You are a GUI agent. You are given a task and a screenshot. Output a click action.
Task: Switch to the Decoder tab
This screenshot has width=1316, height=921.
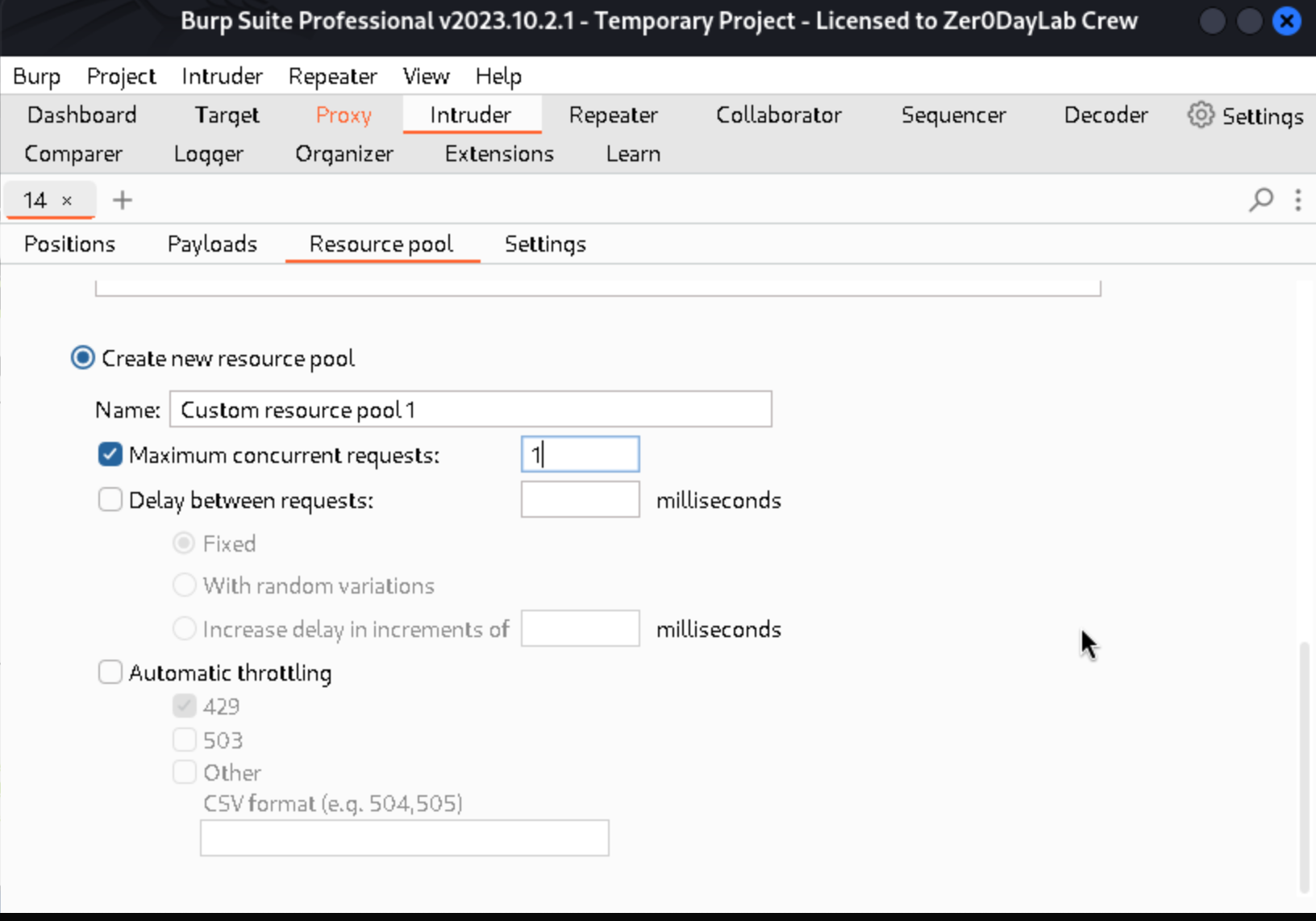pyautogui.click(x=1106, y=115)
